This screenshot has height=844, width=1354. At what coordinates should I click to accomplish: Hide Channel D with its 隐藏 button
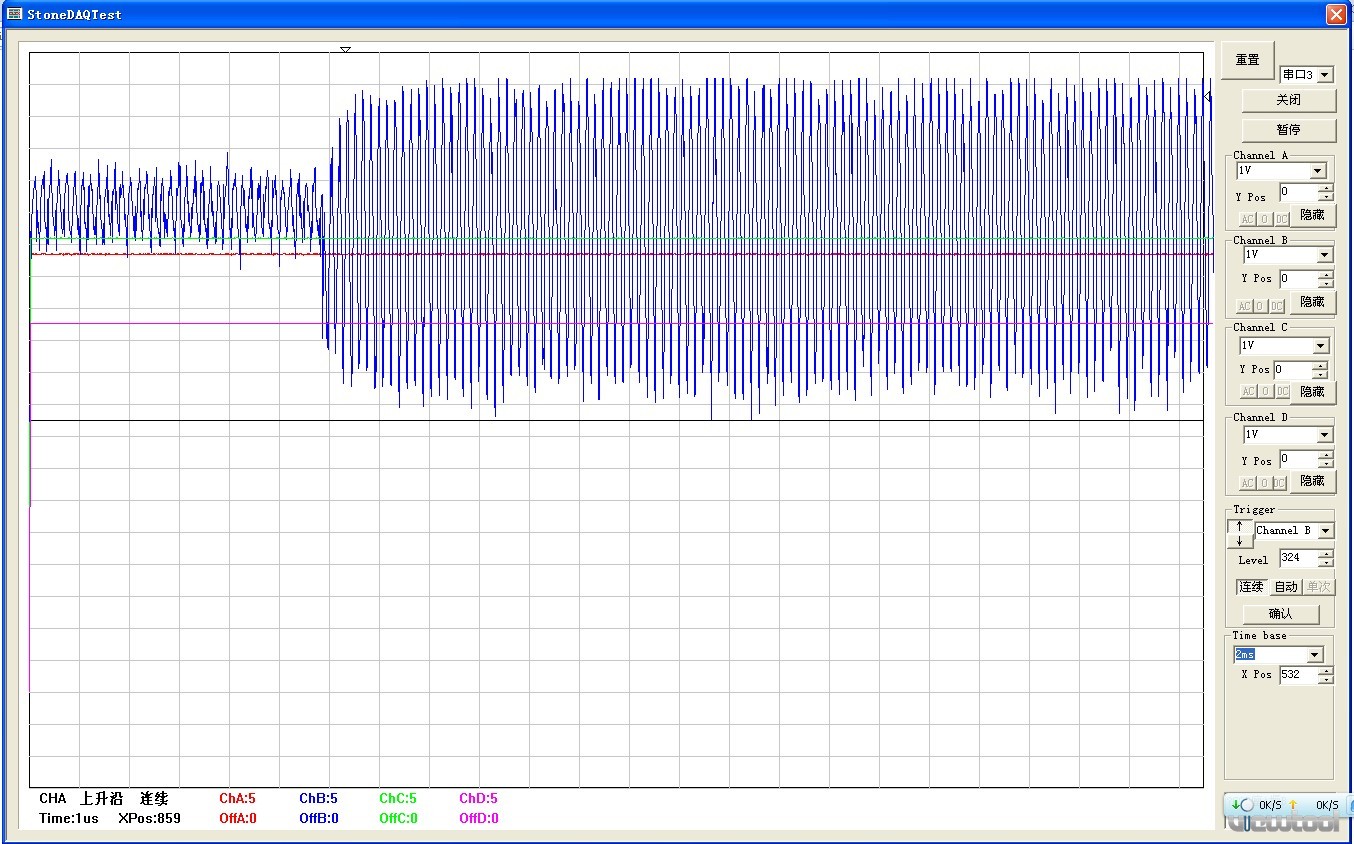coord(1312,480)
